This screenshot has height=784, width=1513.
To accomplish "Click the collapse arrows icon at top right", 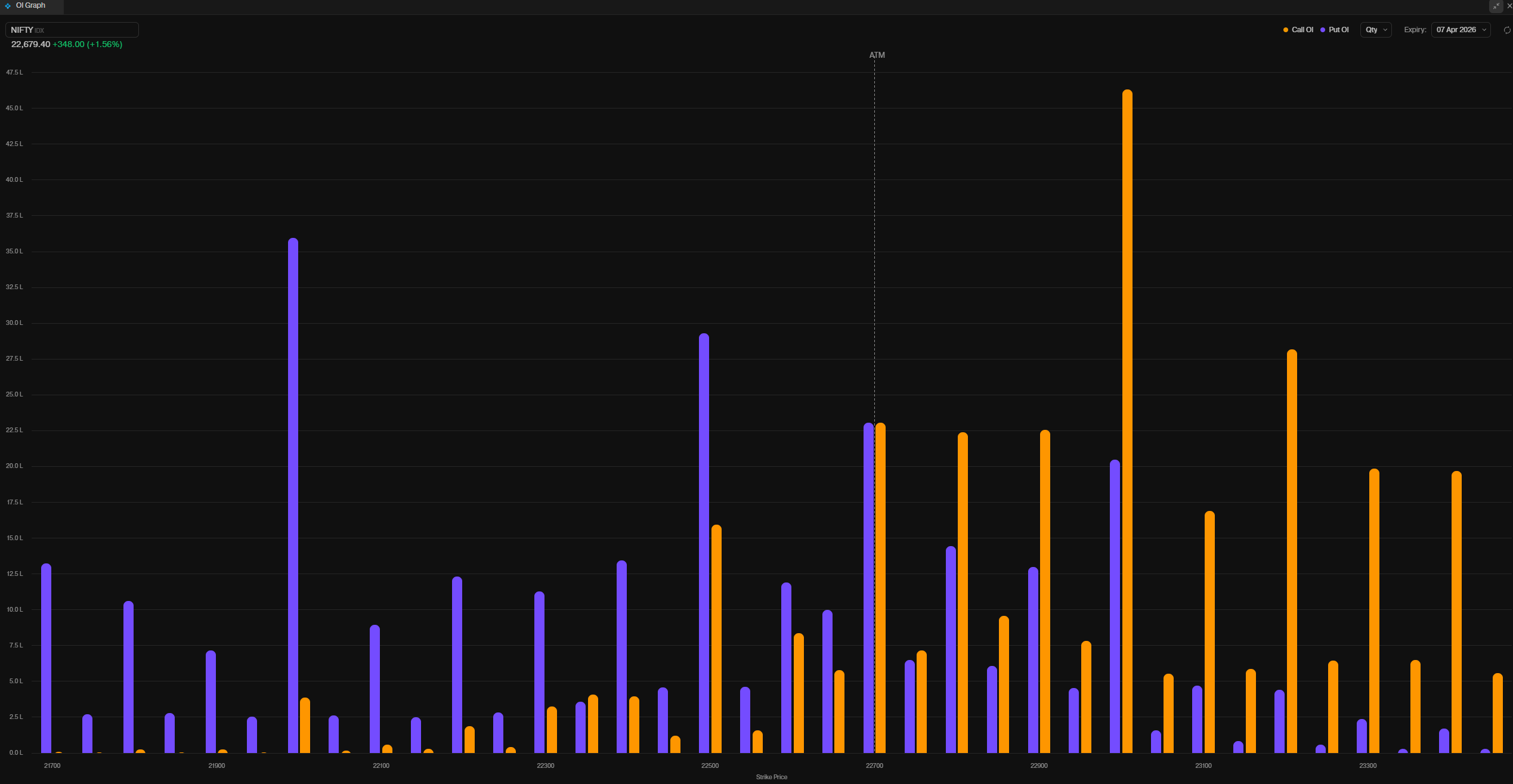I will tap(1496, 6).
